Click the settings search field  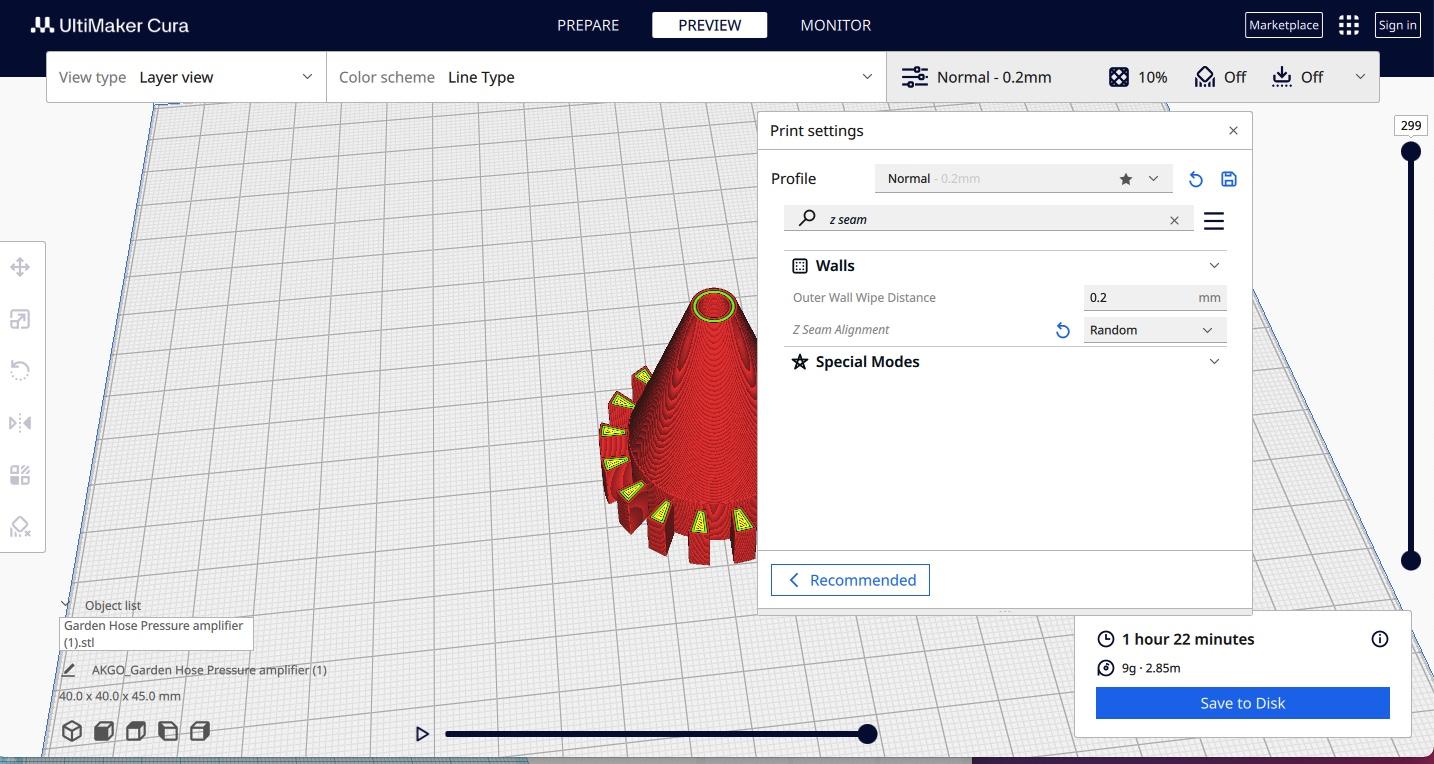990,220
